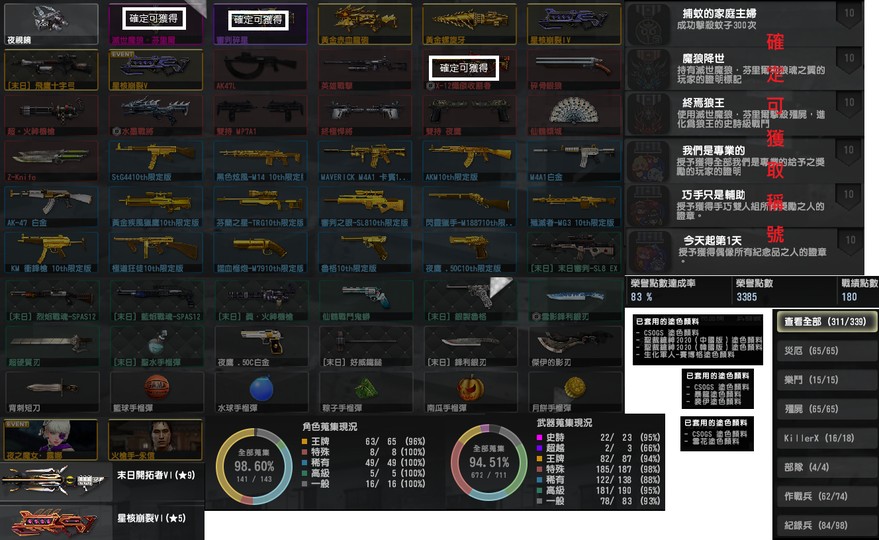Open the 捕蚊的家庭主婦 medal icon
The width and height of the screenshot is (879, 540).
(x=649, y=24)
